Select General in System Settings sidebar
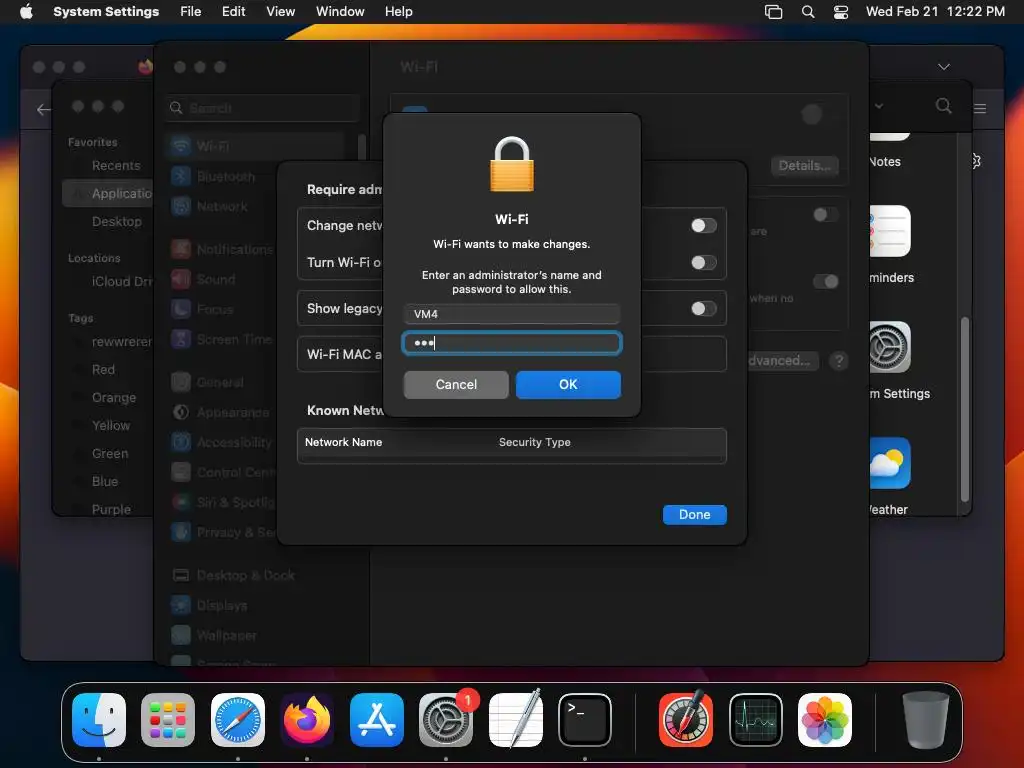This screenshot has height=768, width=1024. click(x=219, y=383)
